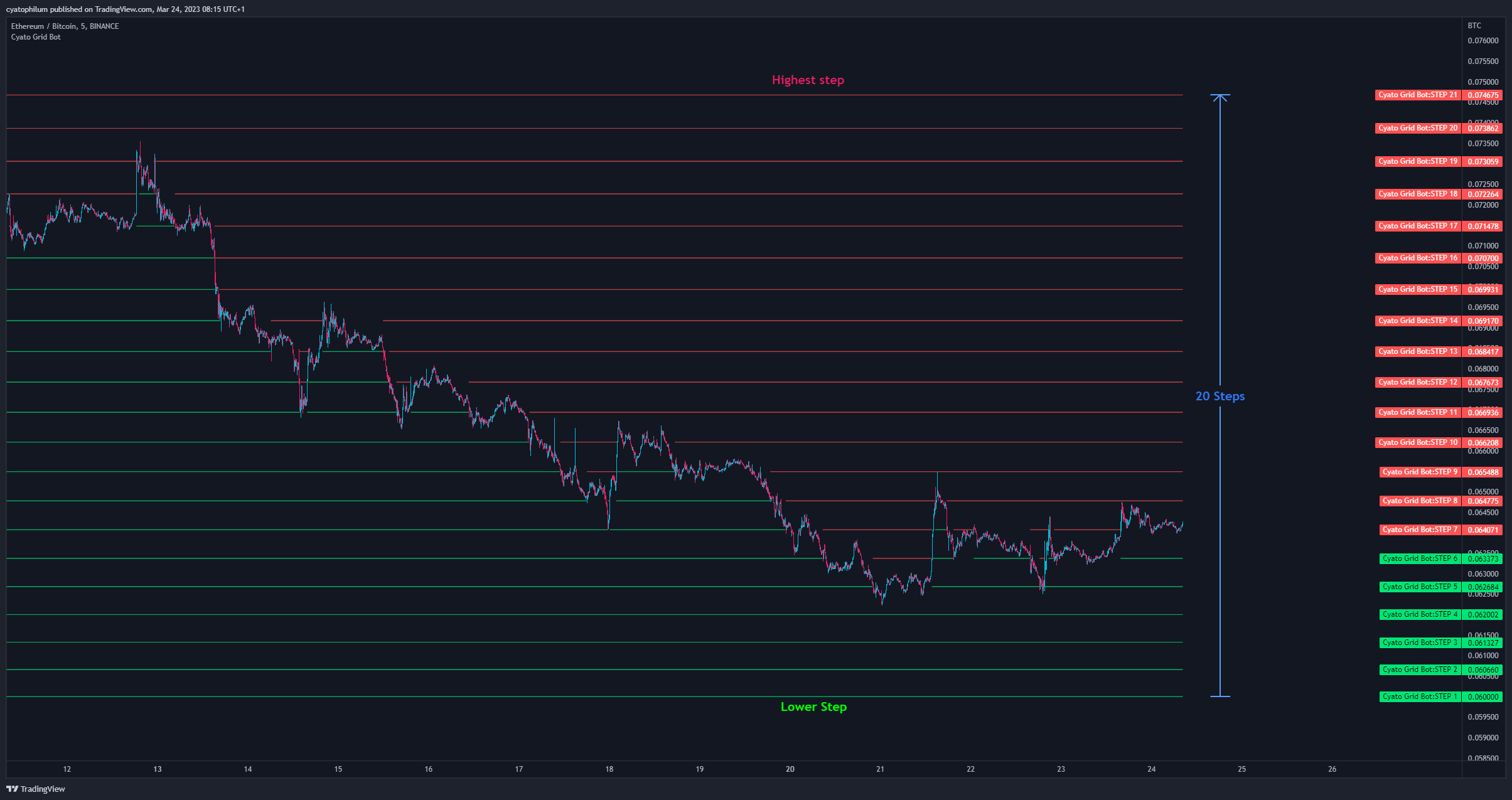Image resolution: width=1512 pixels, height=800 pixels.
Task: Click the Cyato Grid Bot:STEP 8 label
Action: [x=1420, y=501]
